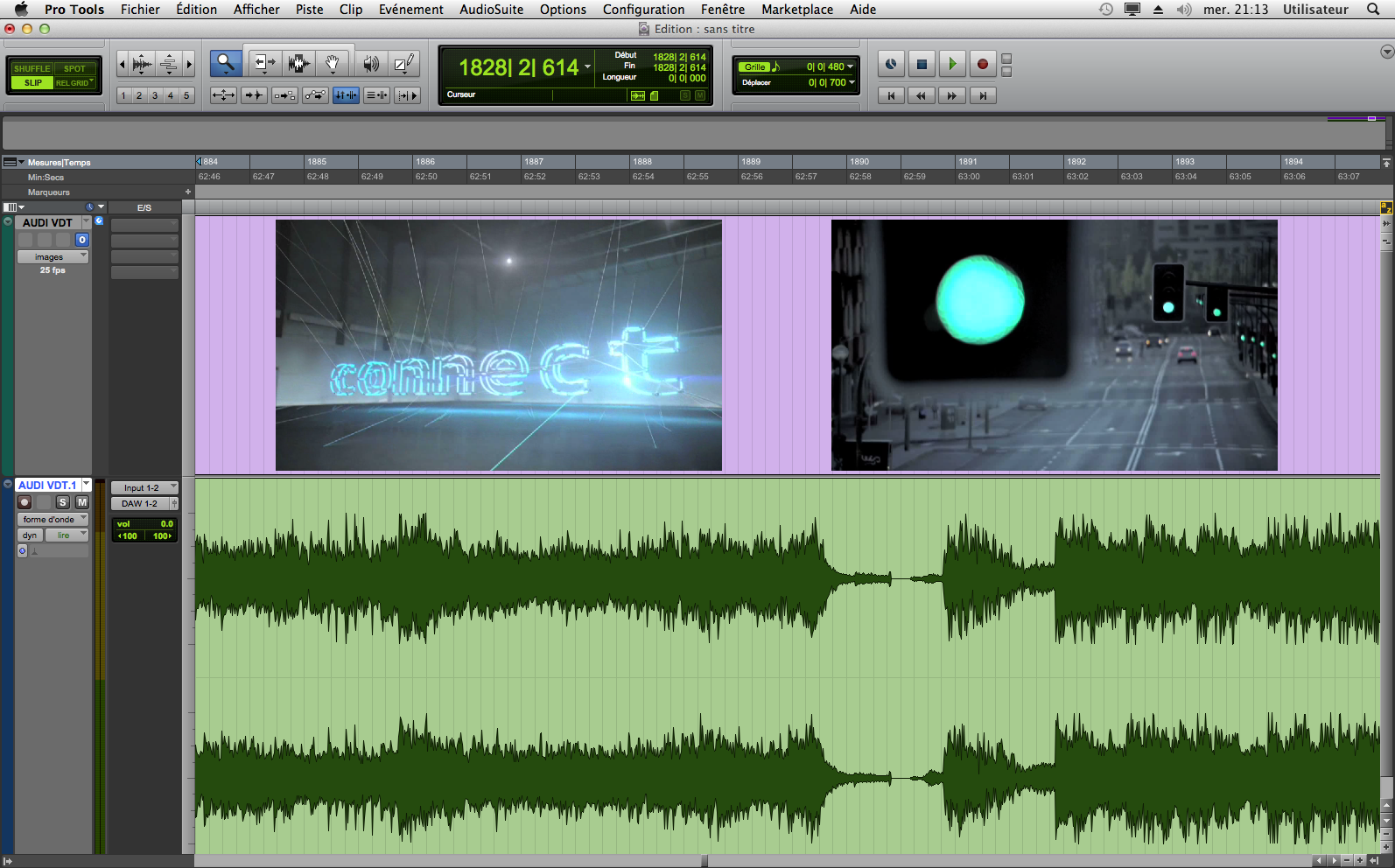Click system volume icon in menu bar
Screen dimensions: 1395x868
(1184, 9)
